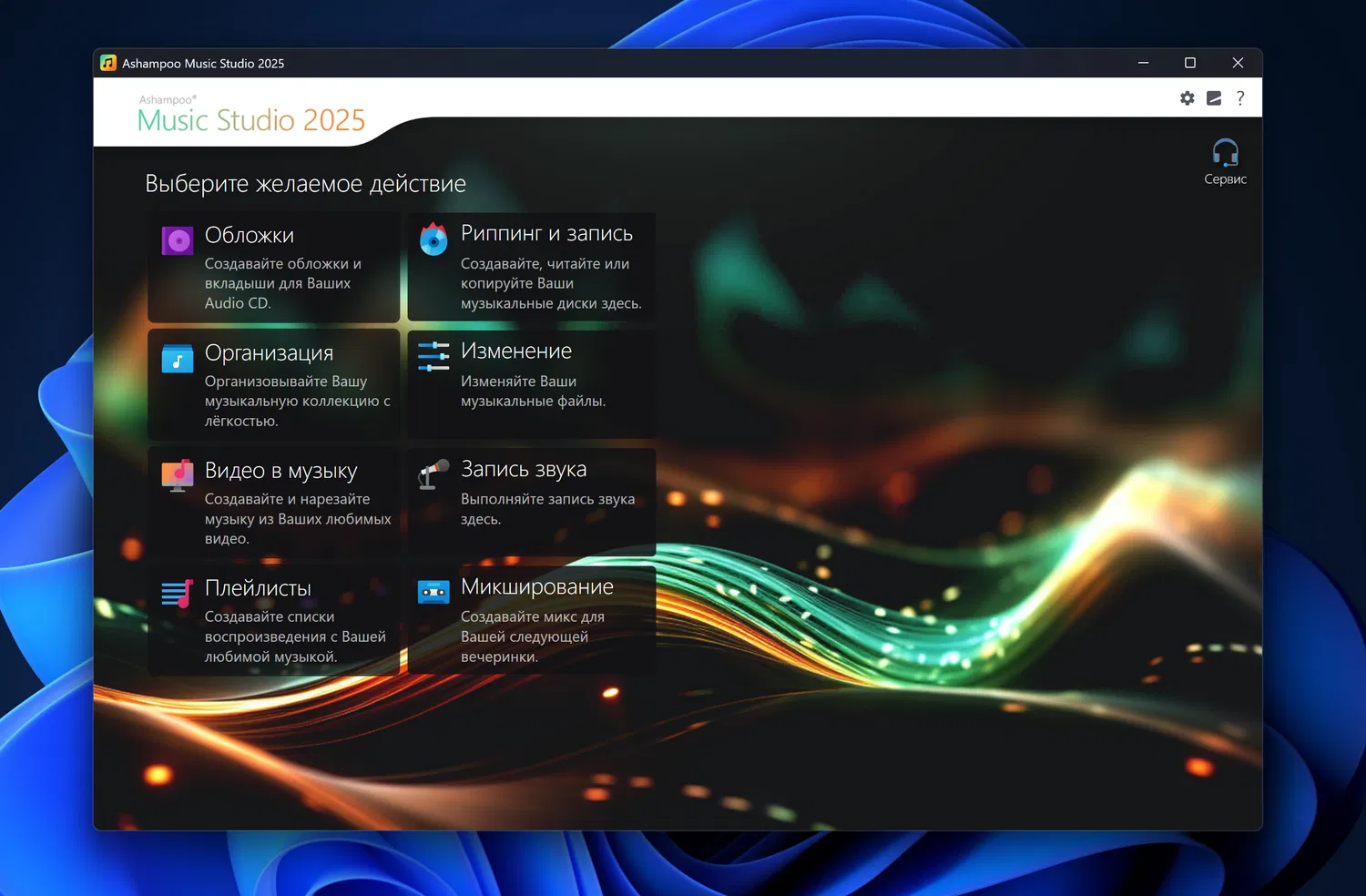Click description "Создавайте обложки и вкладыши"
This screenshot has height=896, width=1366.
(283, 283)
